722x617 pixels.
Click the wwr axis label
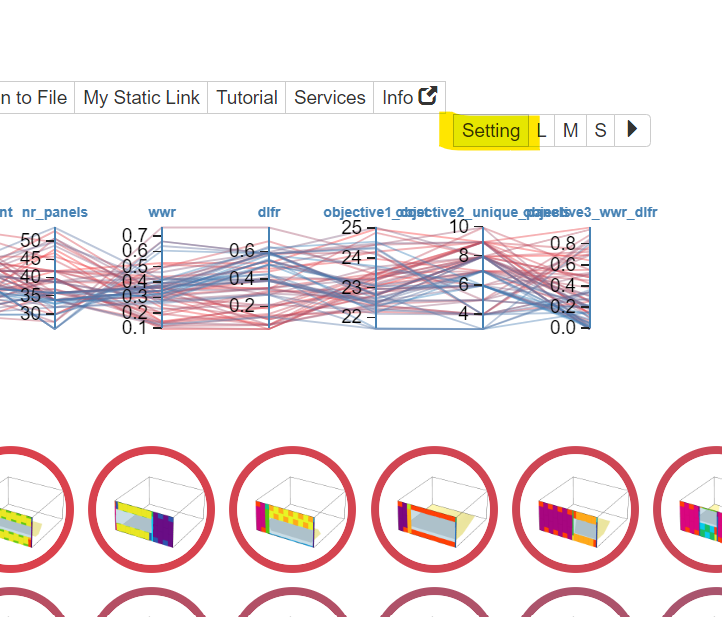click(x=162, y=212)
